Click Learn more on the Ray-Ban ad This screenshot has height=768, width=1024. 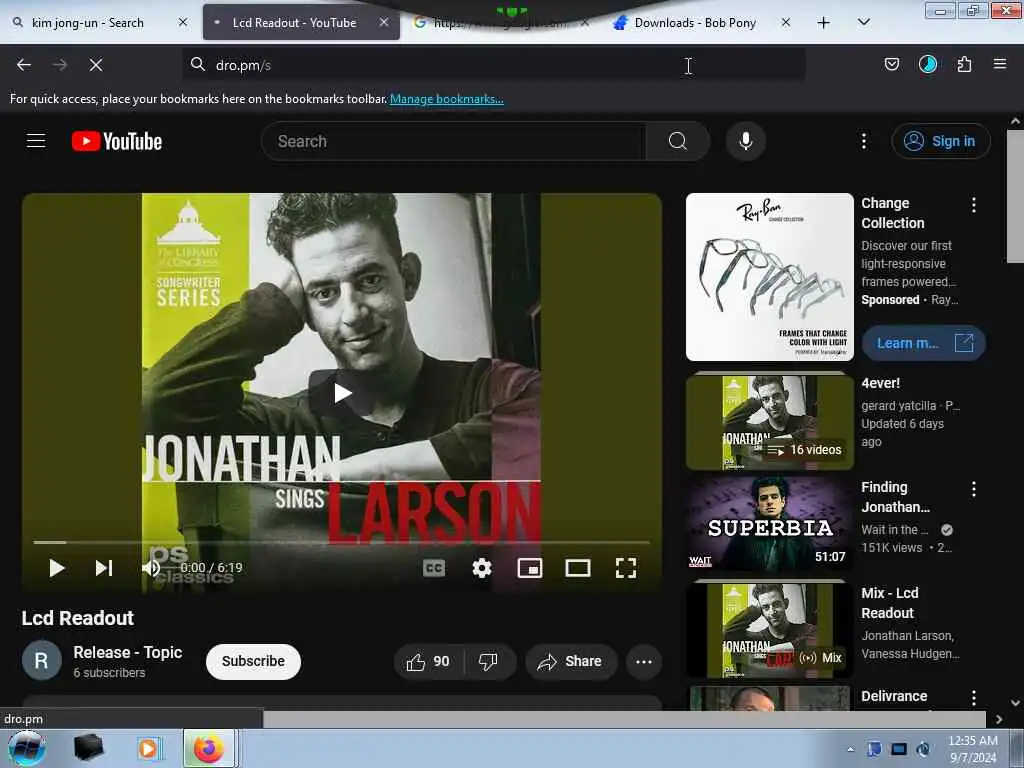tap(923, 343)
